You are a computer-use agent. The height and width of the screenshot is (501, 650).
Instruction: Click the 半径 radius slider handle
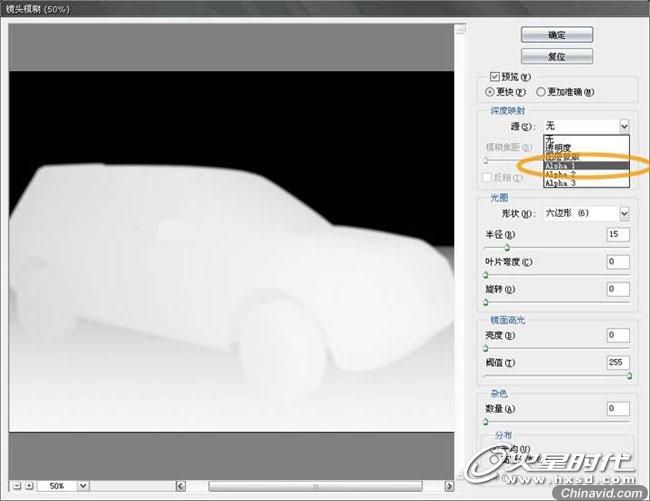507,248
